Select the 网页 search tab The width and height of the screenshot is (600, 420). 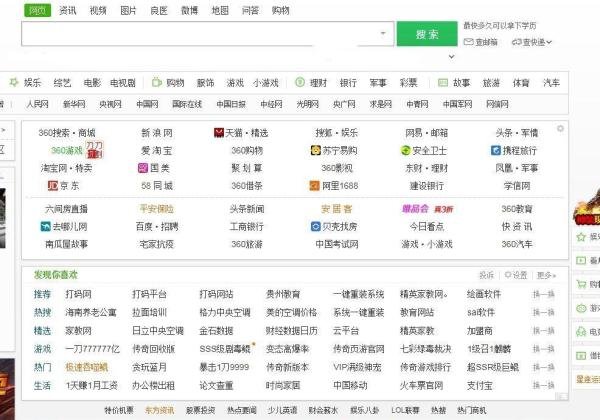(38, 10)
